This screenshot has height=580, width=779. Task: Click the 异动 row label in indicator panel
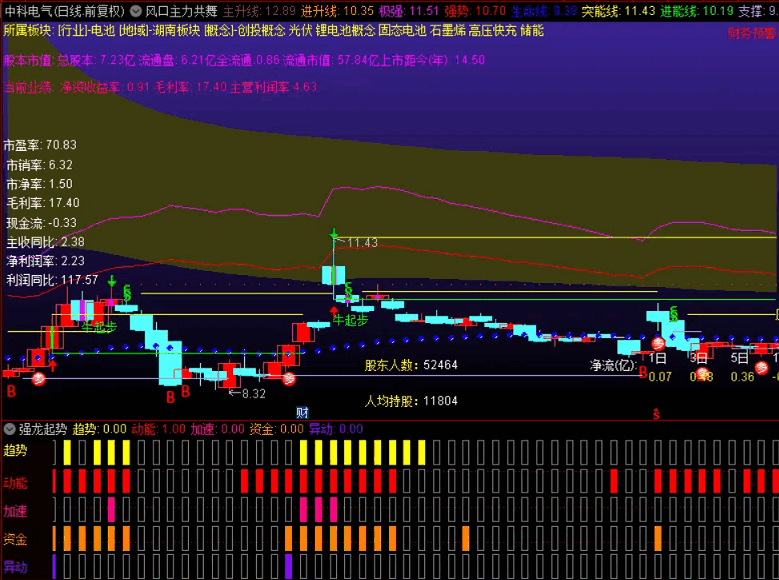coord(15,567)
